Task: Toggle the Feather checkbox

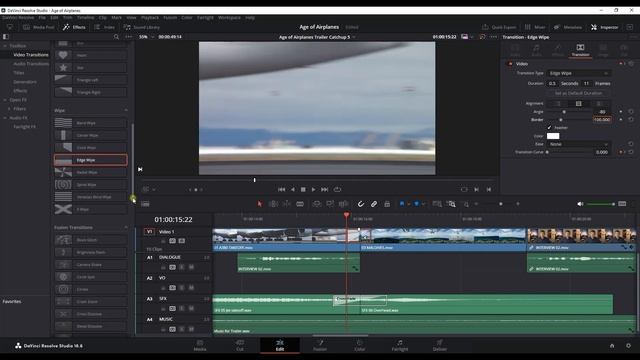Action: (549, 127)
